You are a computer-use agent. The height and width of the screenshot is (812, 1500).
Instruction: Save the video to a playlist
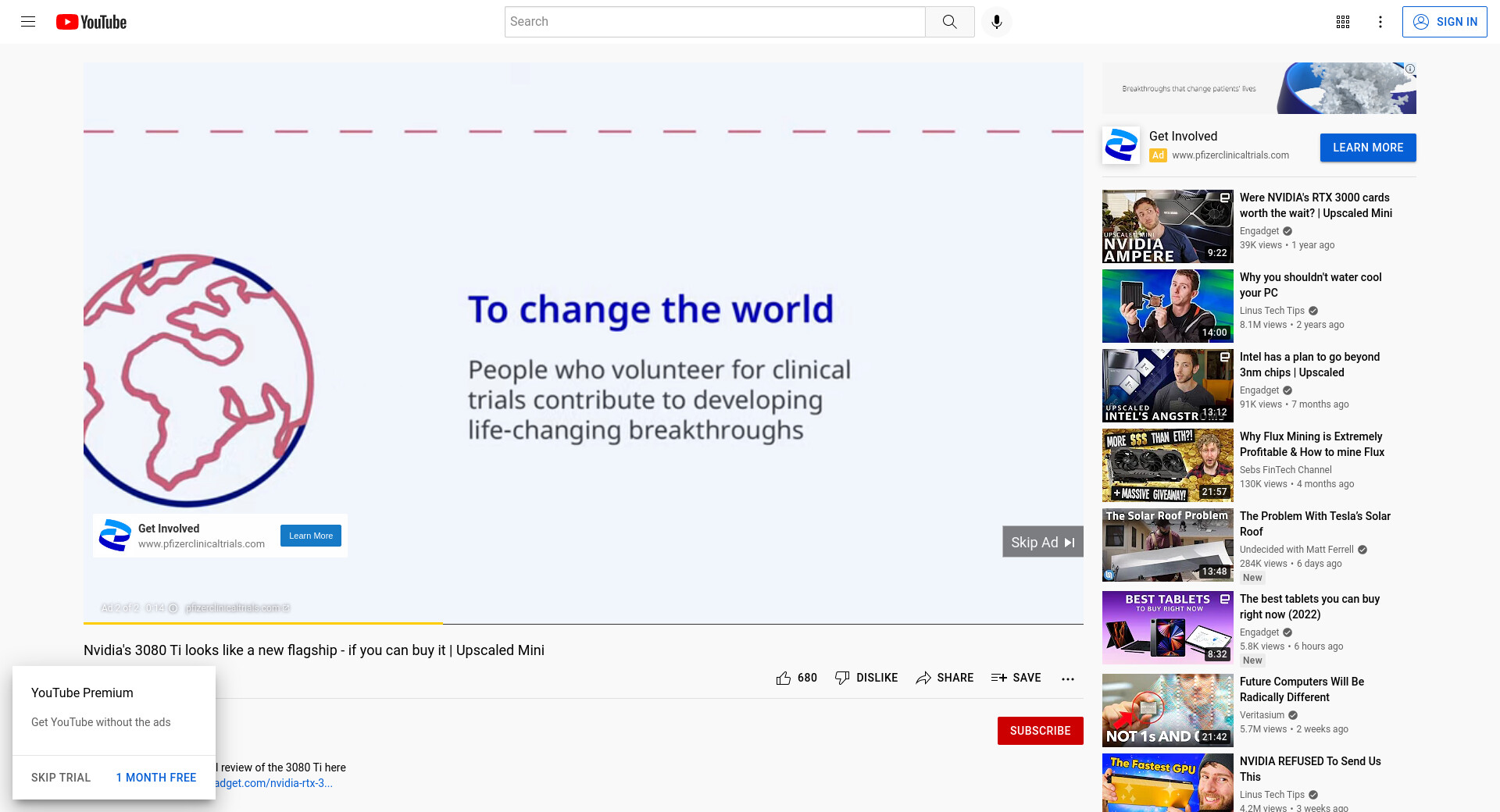point(1016,678)
